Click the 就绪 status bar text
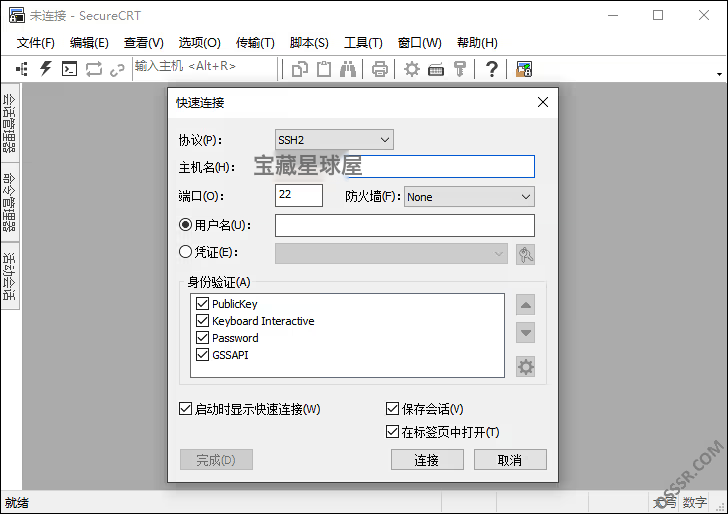Screen dimensions: 728x514 [17, 502]
